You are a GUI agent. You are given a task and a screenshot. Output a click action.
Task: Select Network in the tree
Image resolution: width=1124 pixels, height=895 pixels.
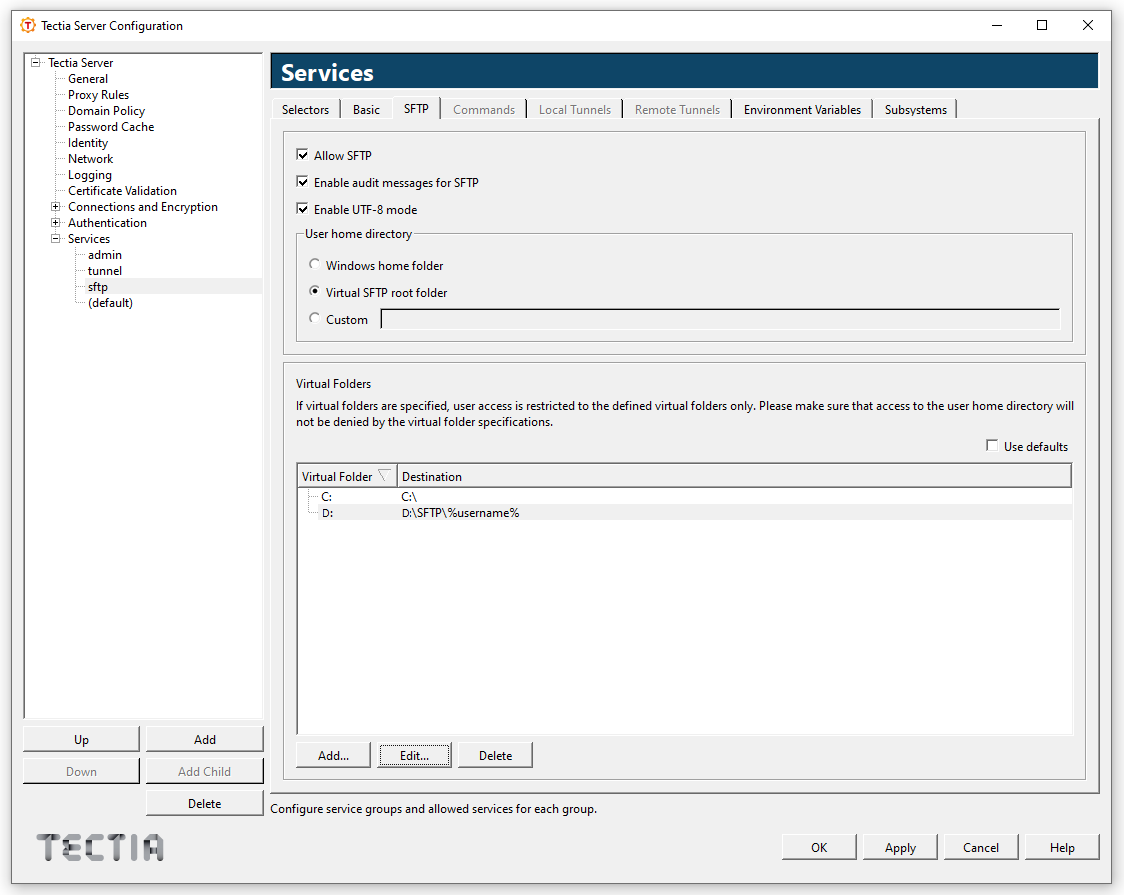pos(90,159)
